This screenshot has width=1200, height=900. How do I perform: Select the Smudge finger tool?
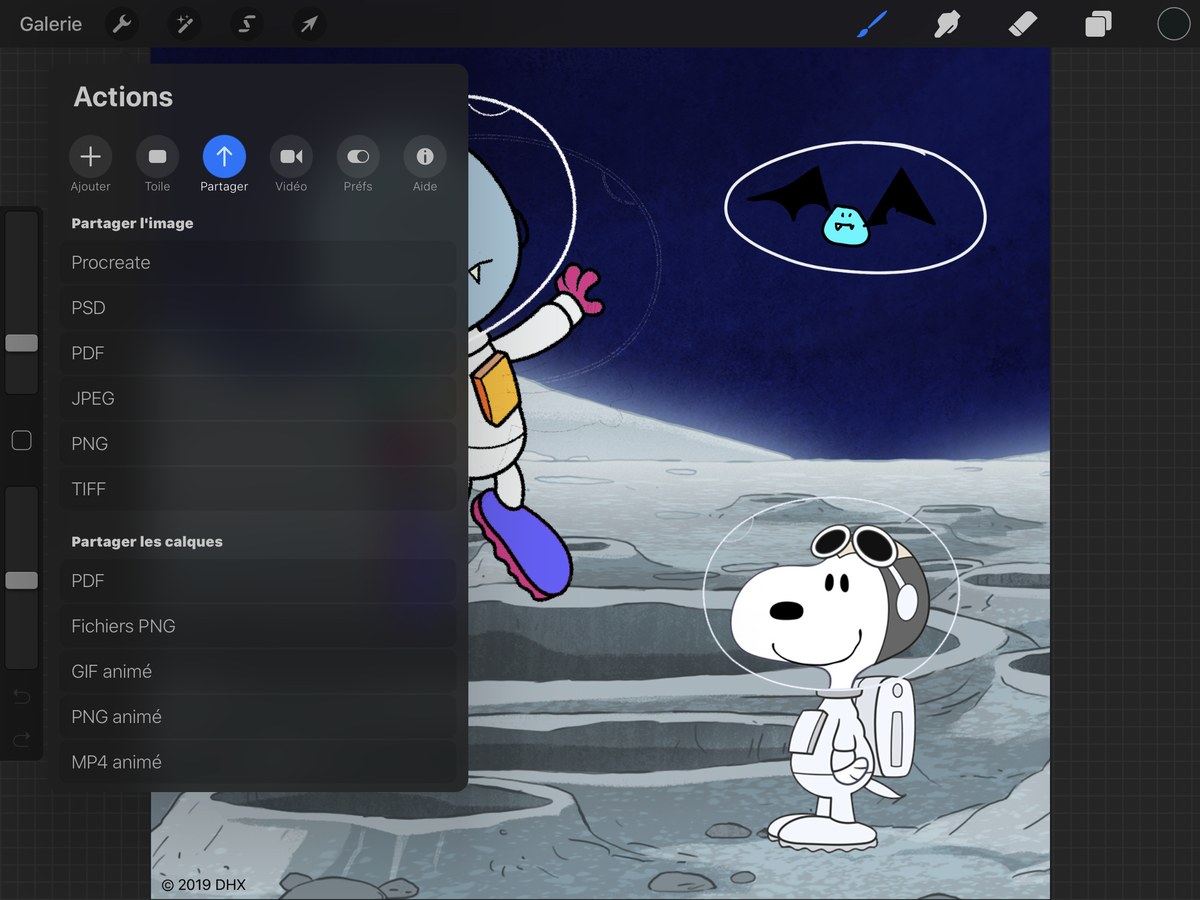[x=946, y=24]
